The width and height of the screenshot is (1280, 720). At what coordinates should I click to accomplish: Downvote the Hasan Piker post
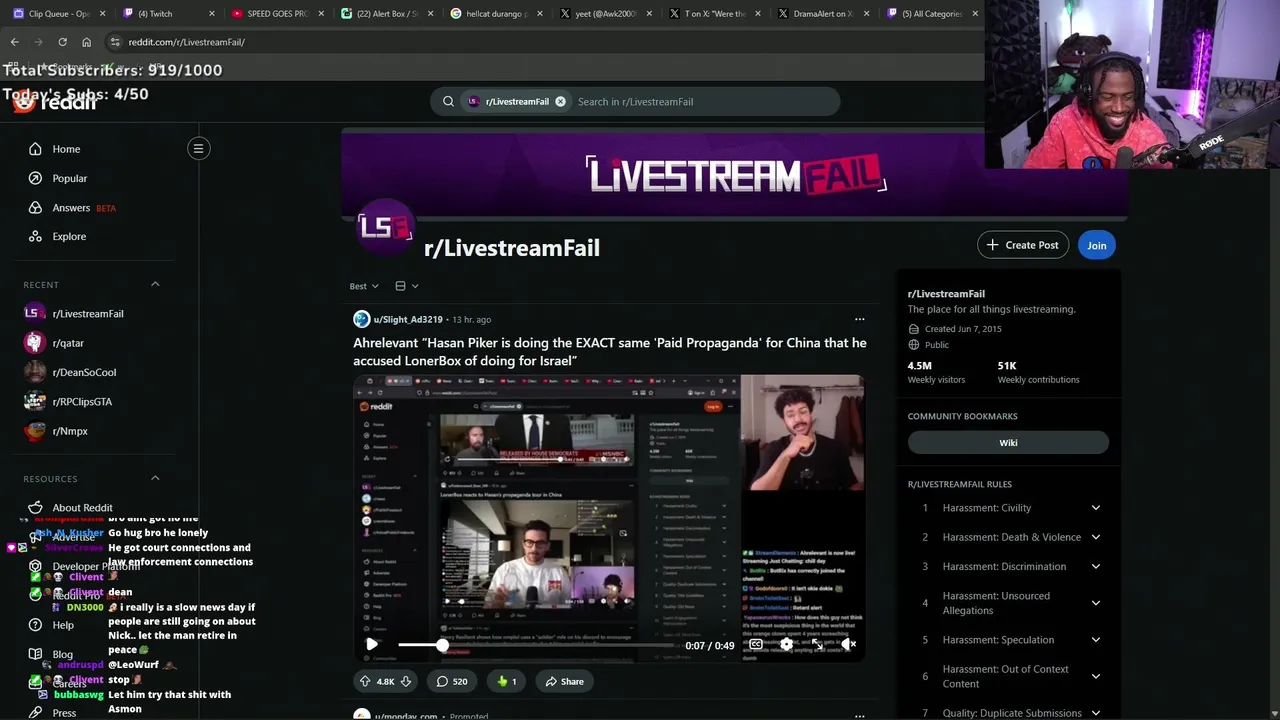[x=405, y=681]
